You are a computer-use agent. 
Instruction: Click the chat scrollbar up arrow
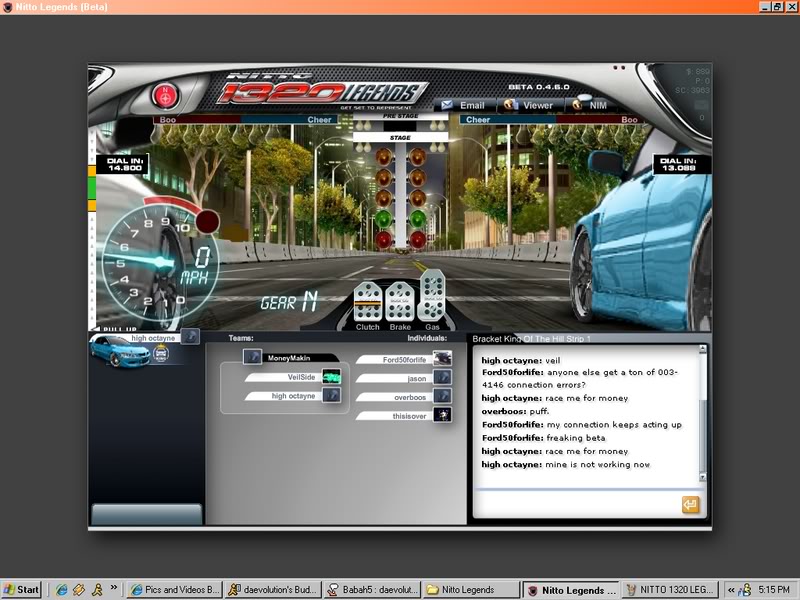tap(703, 349)
